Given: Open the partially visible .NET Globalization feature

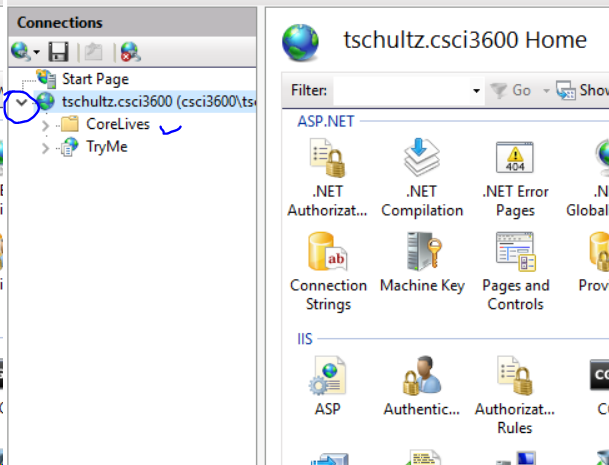Looking at the screenshot, I should click(588, 176).
